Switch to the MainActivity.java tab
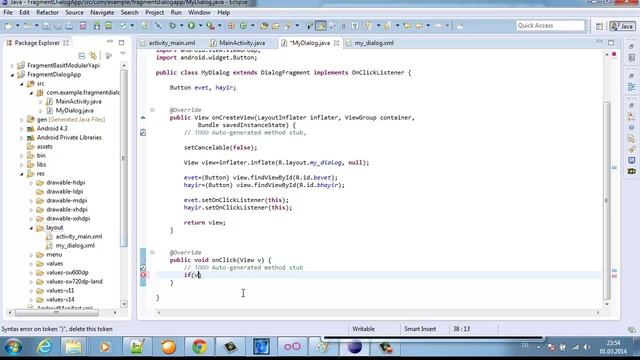Viewport: 640px width, 360px height. [x=242, y=43]
